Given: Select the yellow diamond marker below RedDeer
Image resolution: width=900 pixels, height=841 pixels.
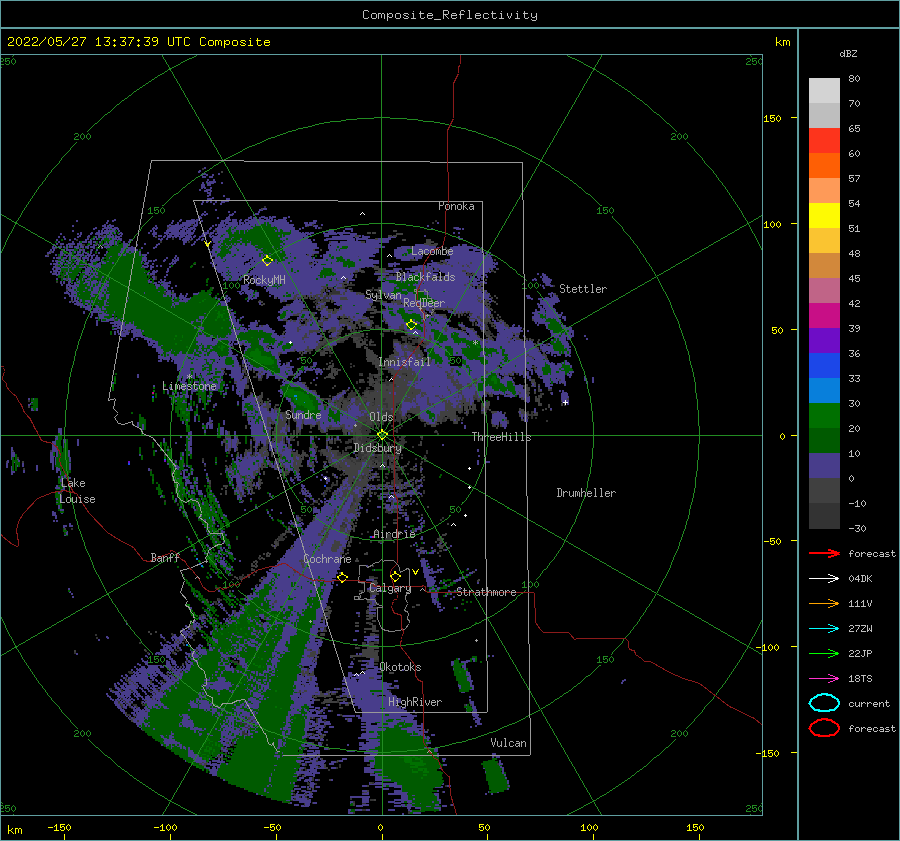Looking at the screenshot, I should 411,325.
